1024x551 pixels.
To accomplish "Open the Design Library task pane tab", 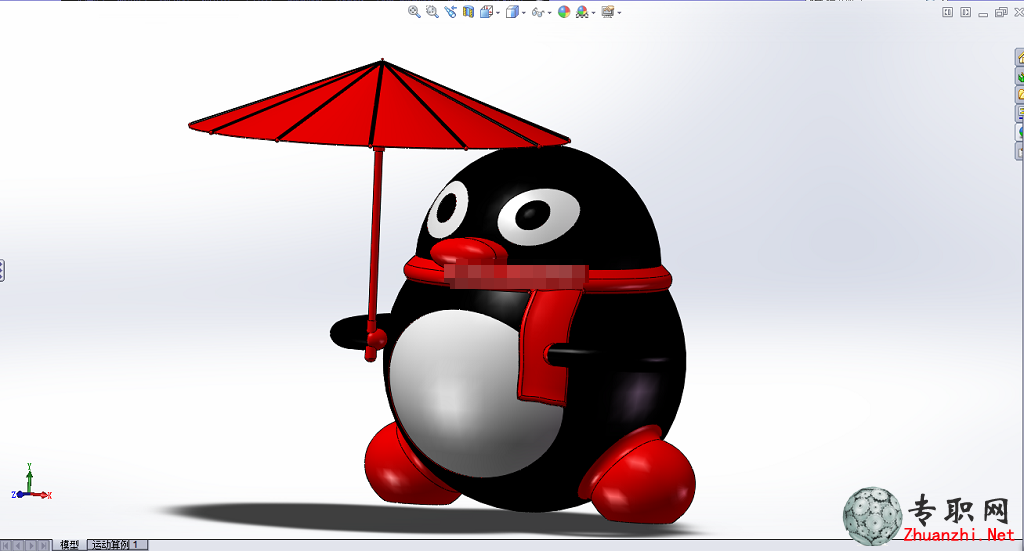I will 1019,76.
